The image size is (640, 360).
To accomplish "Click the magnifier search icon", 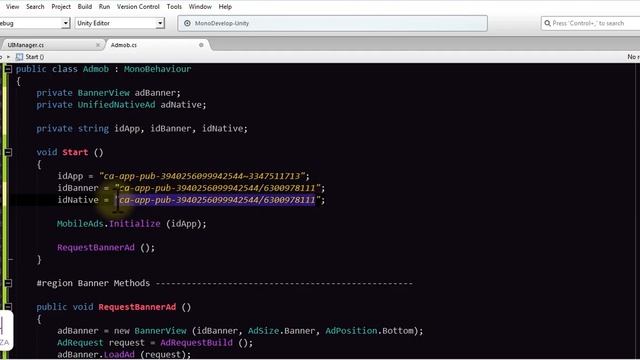I will tap(547, 23).
